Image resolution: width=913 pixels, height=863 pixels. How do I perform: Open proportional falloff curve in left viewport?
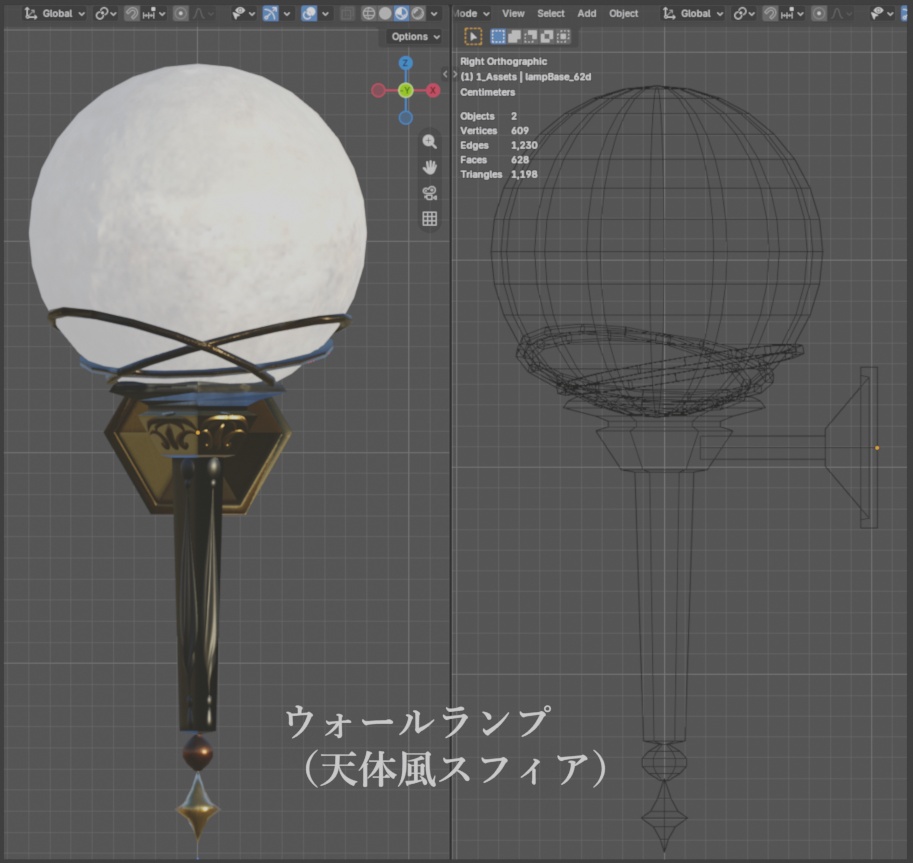coord(202,13)
